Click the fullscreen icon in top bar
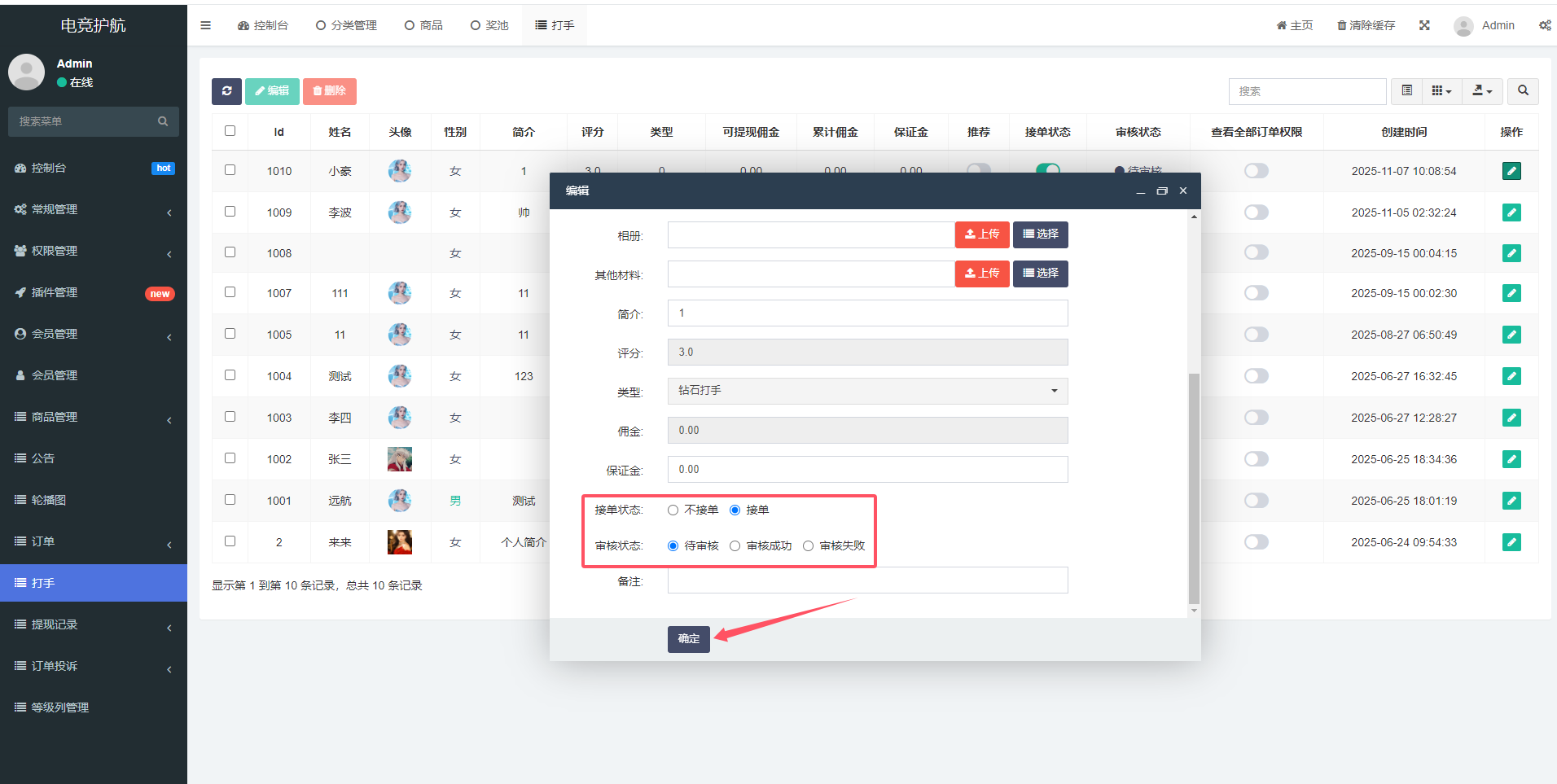 click(1424, 25)
